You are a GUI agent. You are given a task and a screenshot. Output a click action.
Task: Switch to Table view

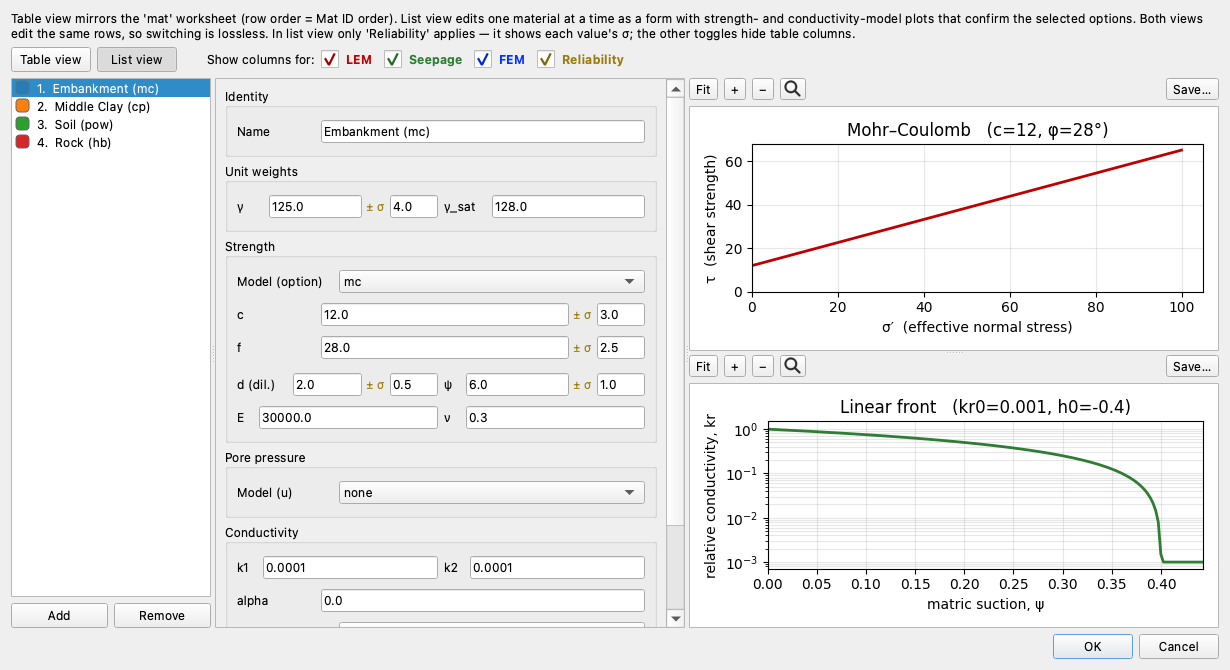(x=50, y=60)
